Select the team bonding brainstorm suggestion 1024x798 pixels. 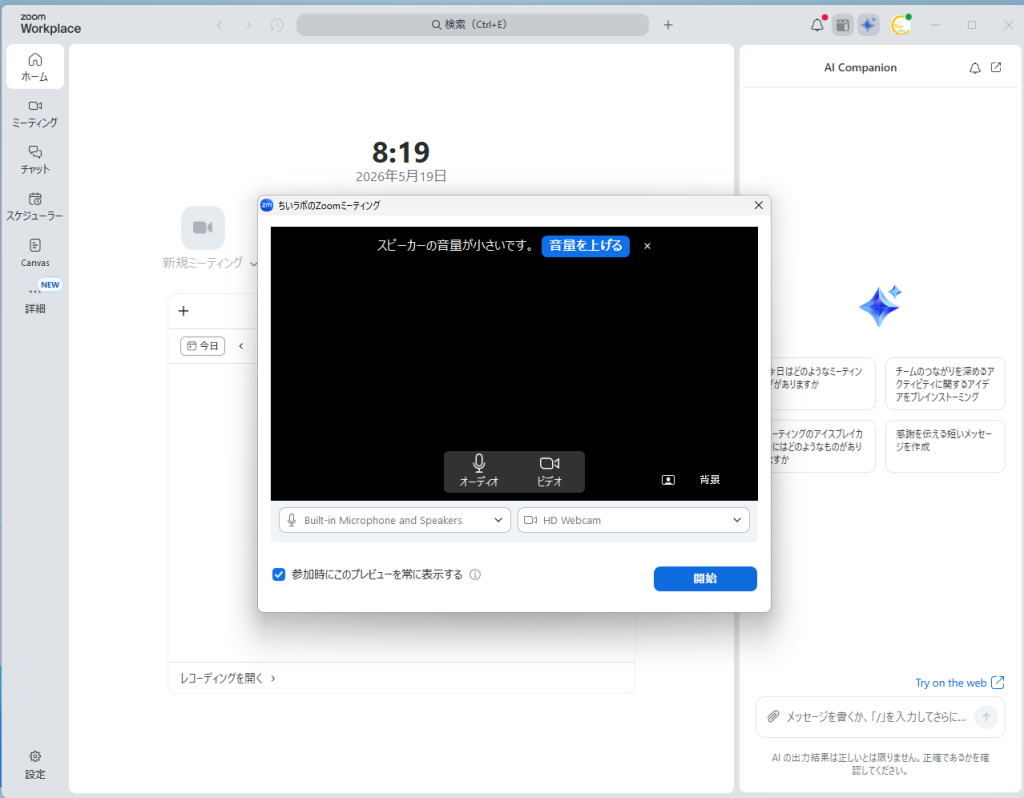944,384
